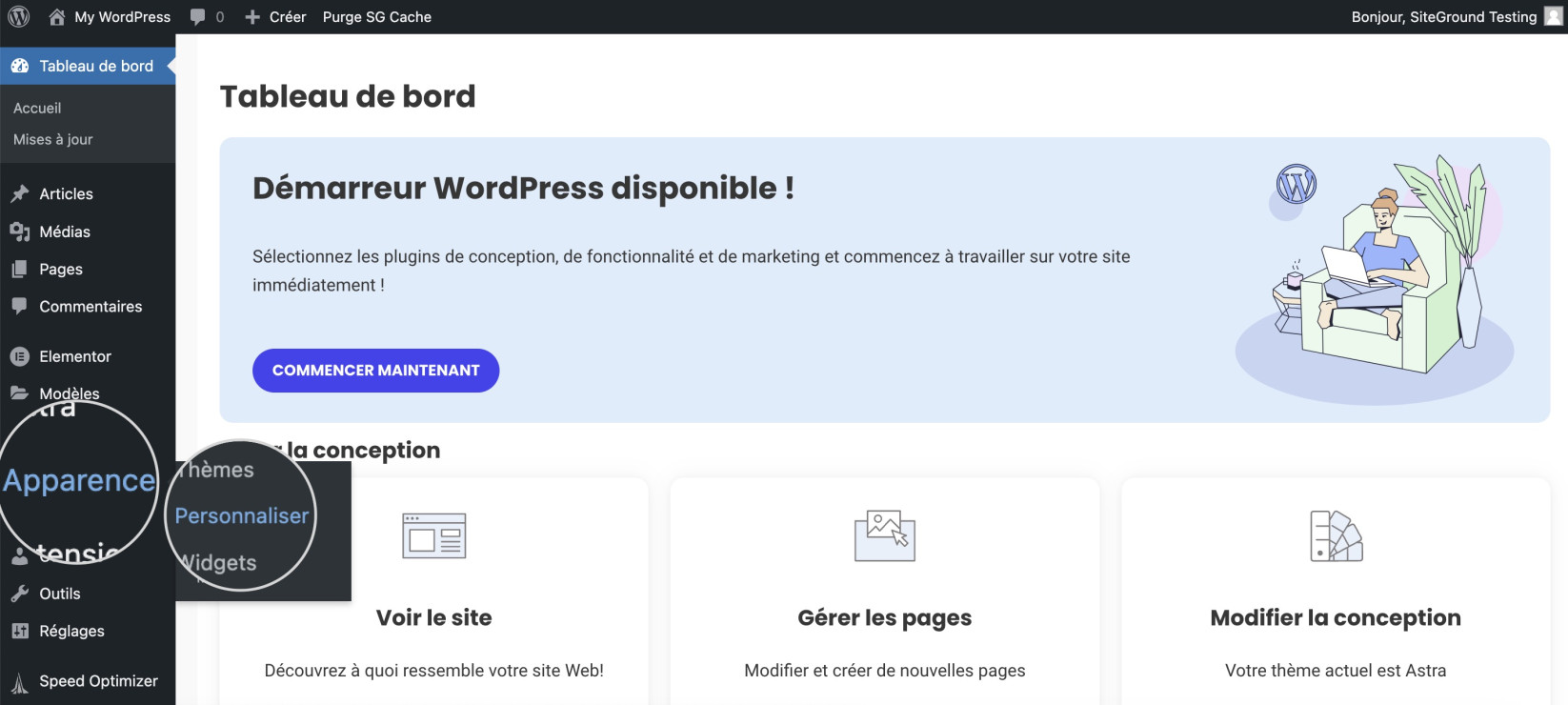
Task: Click the Elementor logo icon
Action: 19,356
